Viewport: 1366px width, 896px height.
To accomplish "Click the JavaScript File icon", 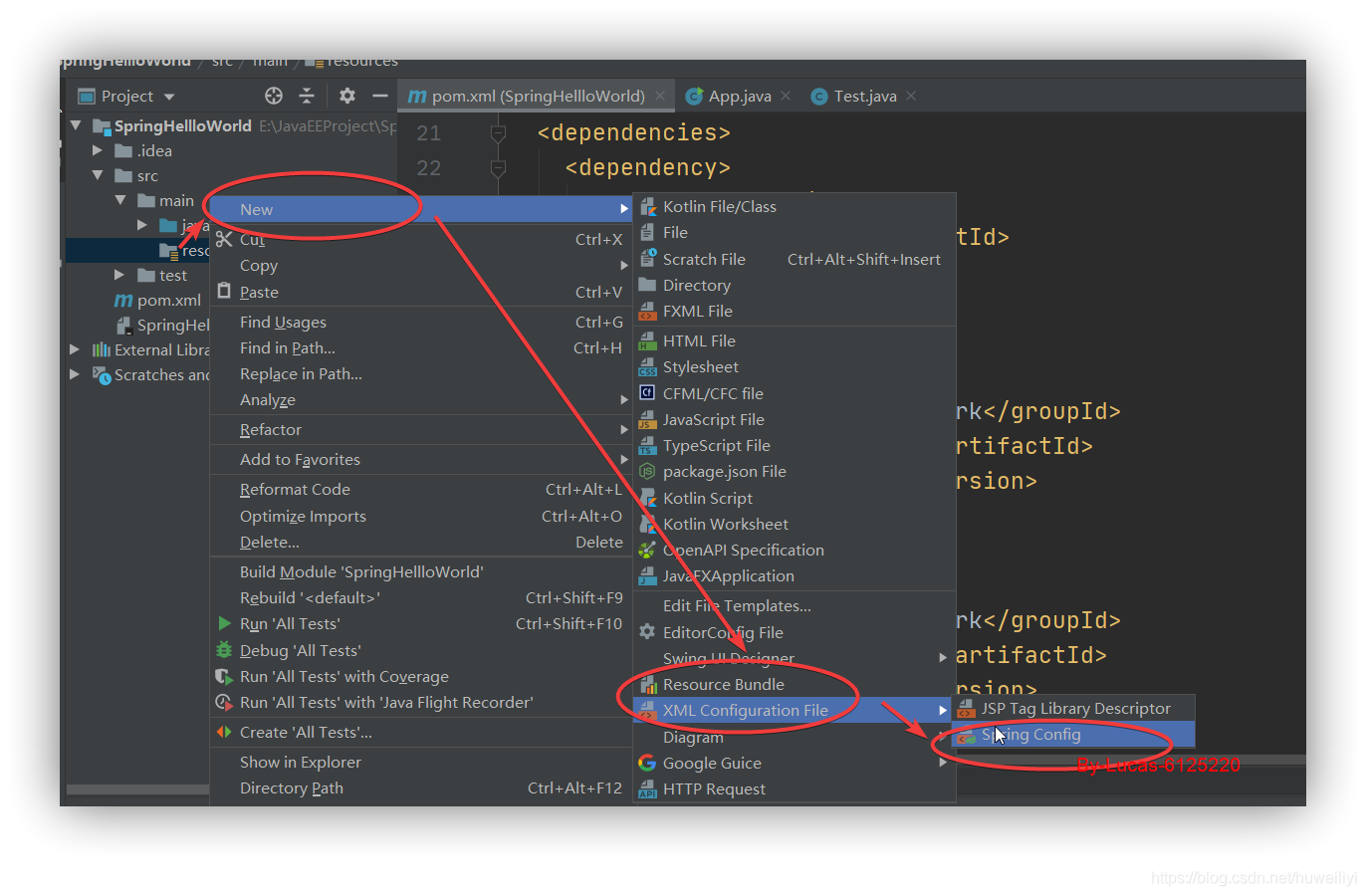I will [x=647, y=419].
